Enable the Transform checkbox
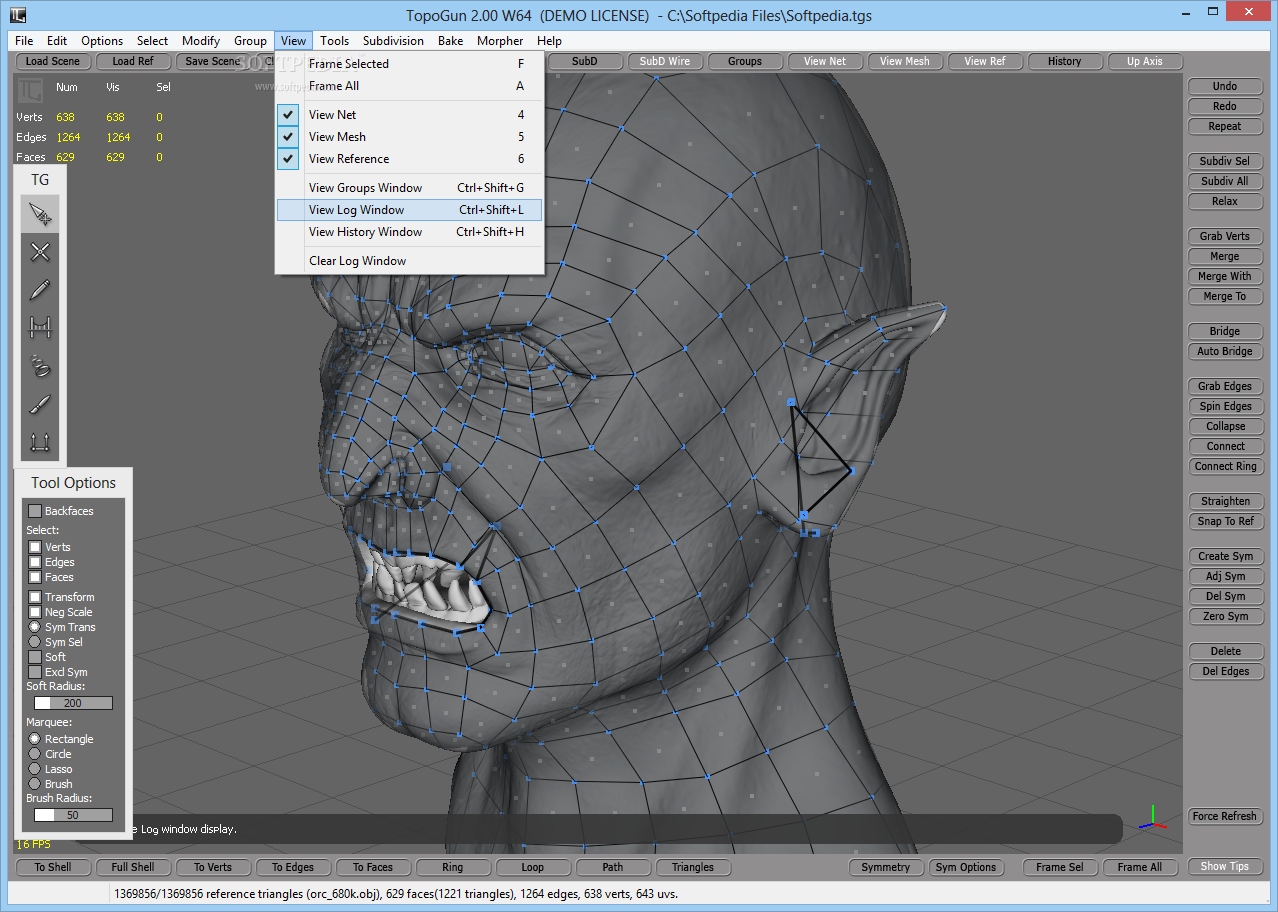Viewport: 1278px width, 912px height. click(x=35, y=597)
